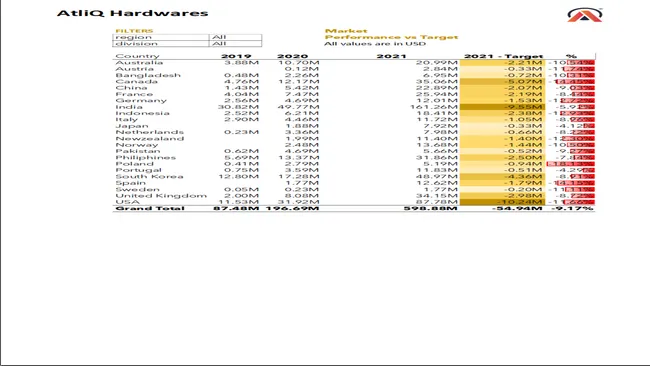
Task: Click the Grand Total row label
Action: [150, 208]
